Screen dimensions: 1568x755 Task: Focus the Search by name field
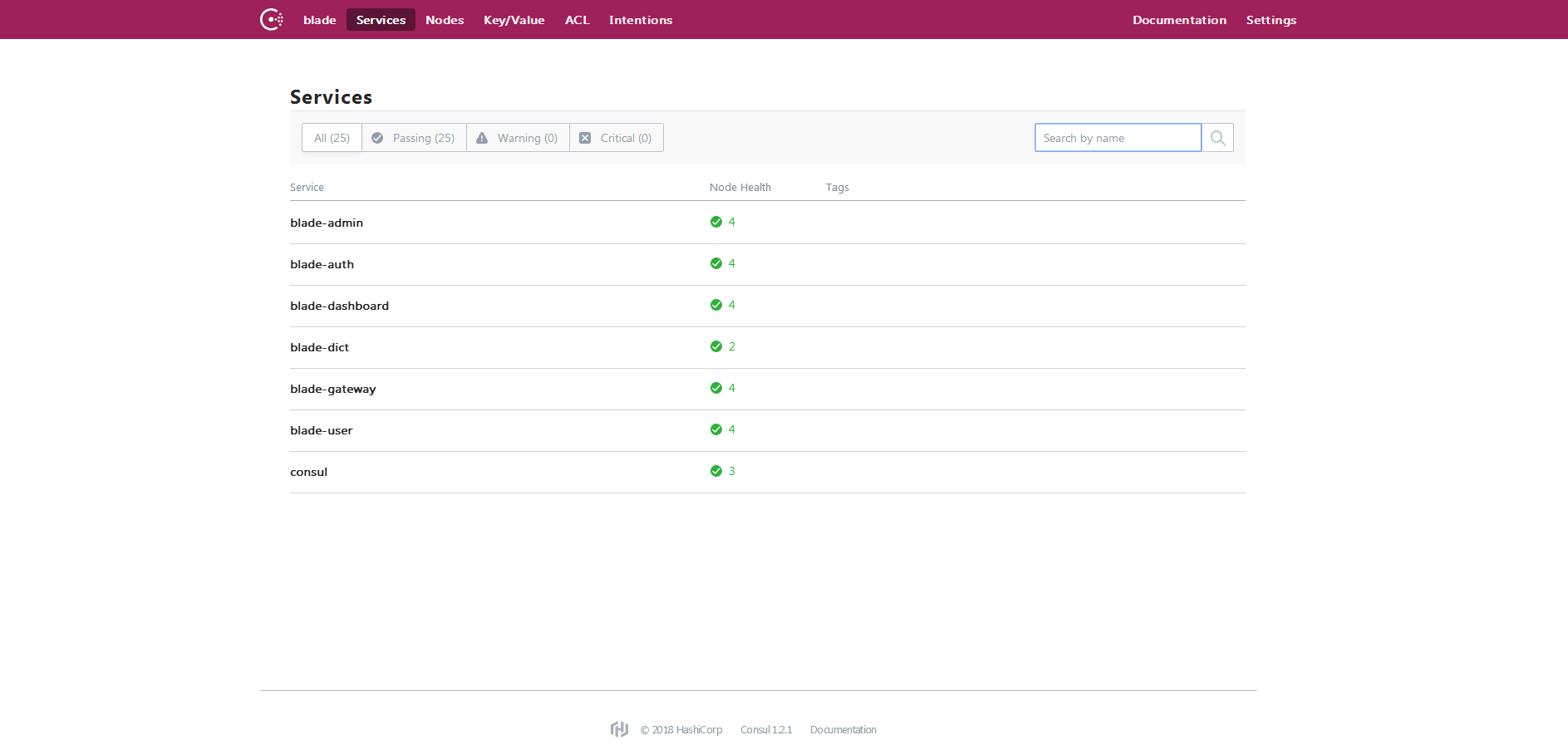pyautogui.click(x=1118, y=138)
